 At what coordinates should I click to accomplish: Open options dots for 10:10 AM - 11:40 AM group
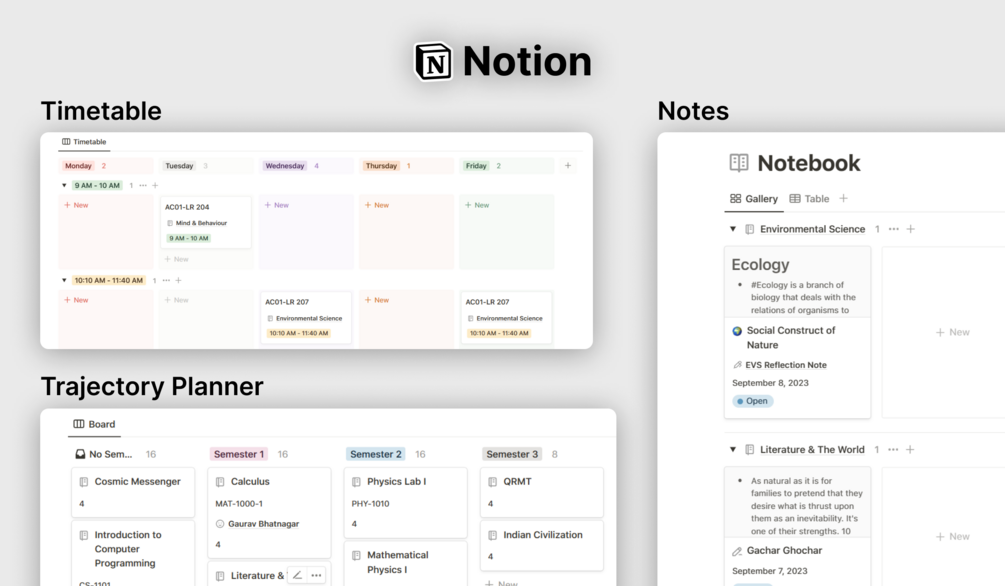point(167,280)
